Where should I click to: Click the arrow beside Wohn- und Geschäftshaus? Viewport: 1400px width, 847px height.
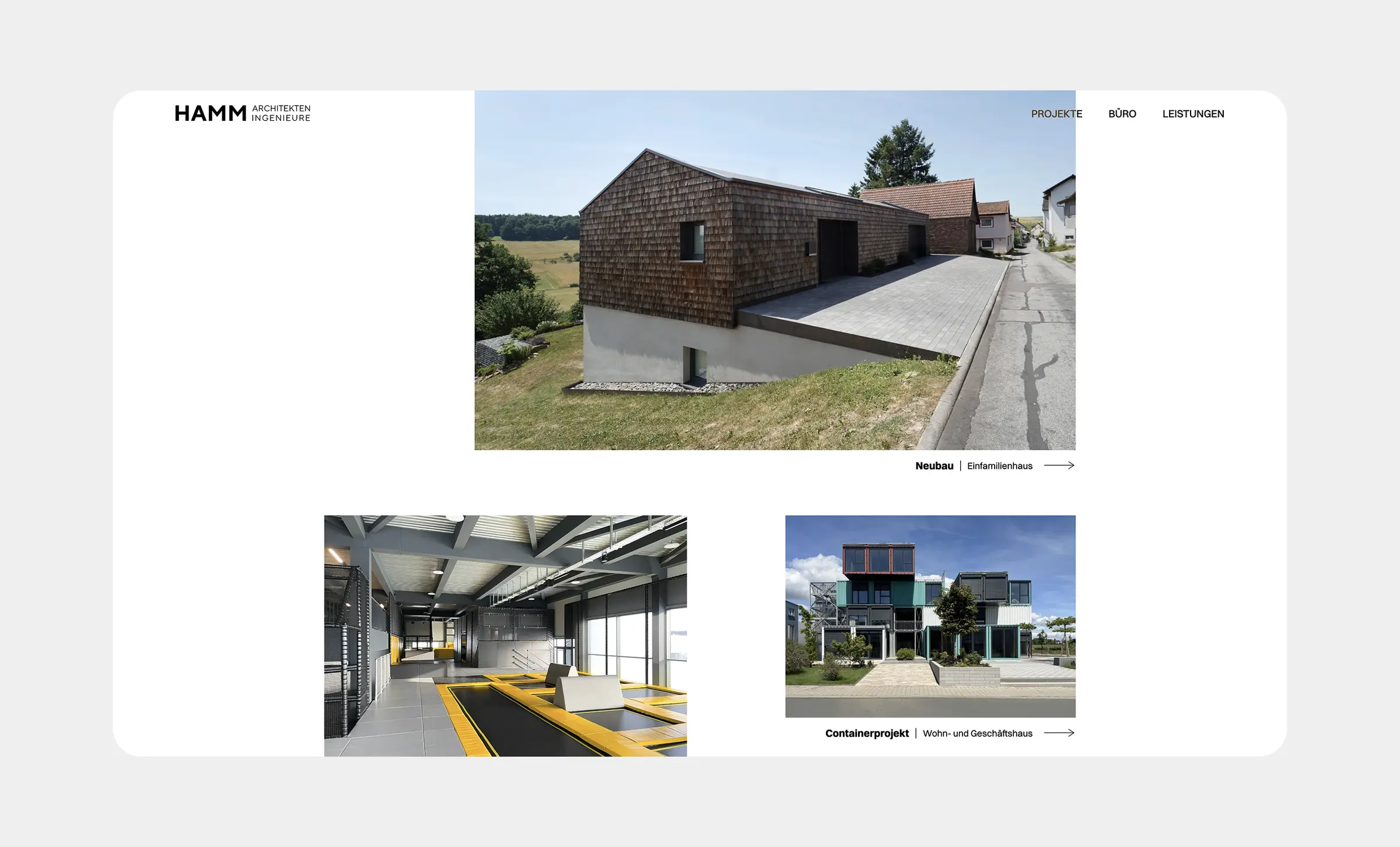point(1059,733)
